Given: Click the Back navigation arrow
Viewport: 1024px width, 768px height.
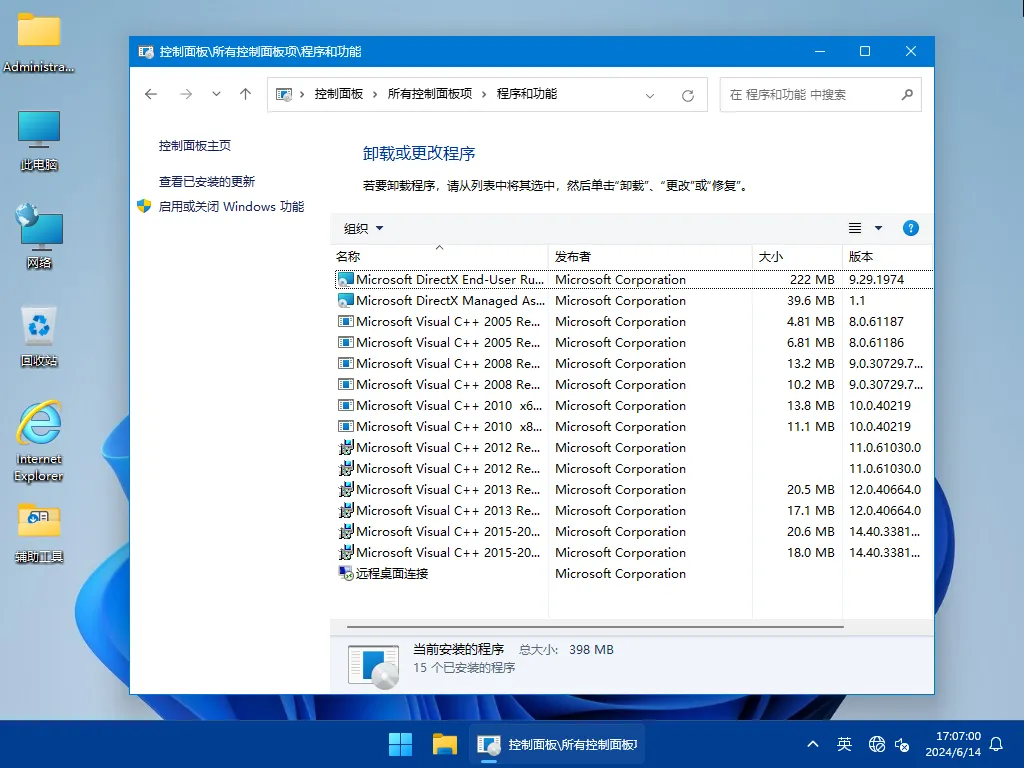Looking at the screenshot, I should point(151,94).
